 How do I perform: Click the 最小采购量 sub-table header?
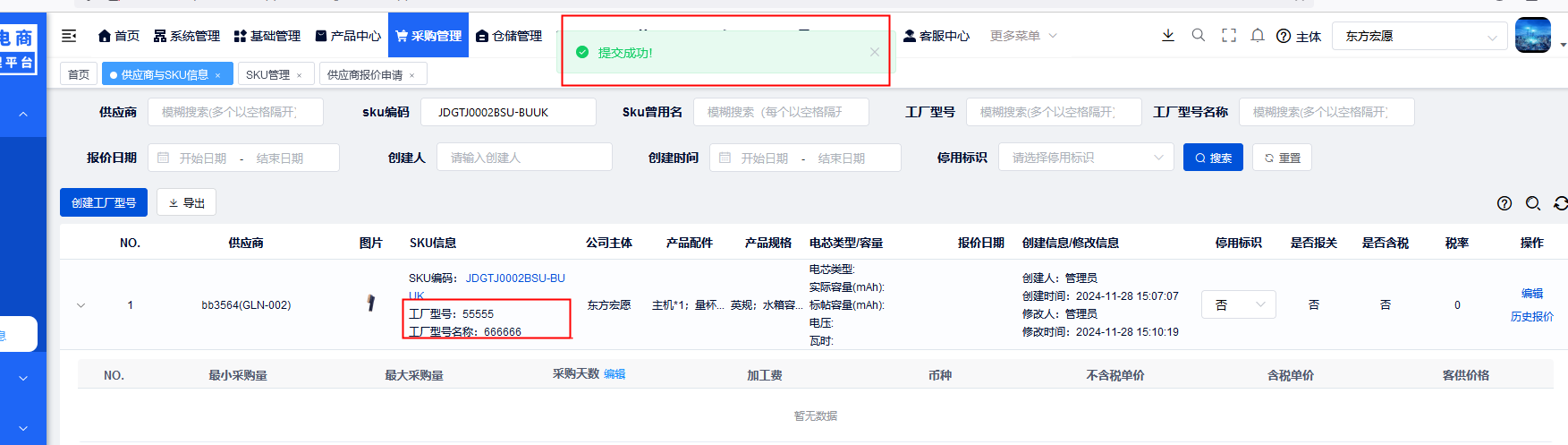point(238,375)
